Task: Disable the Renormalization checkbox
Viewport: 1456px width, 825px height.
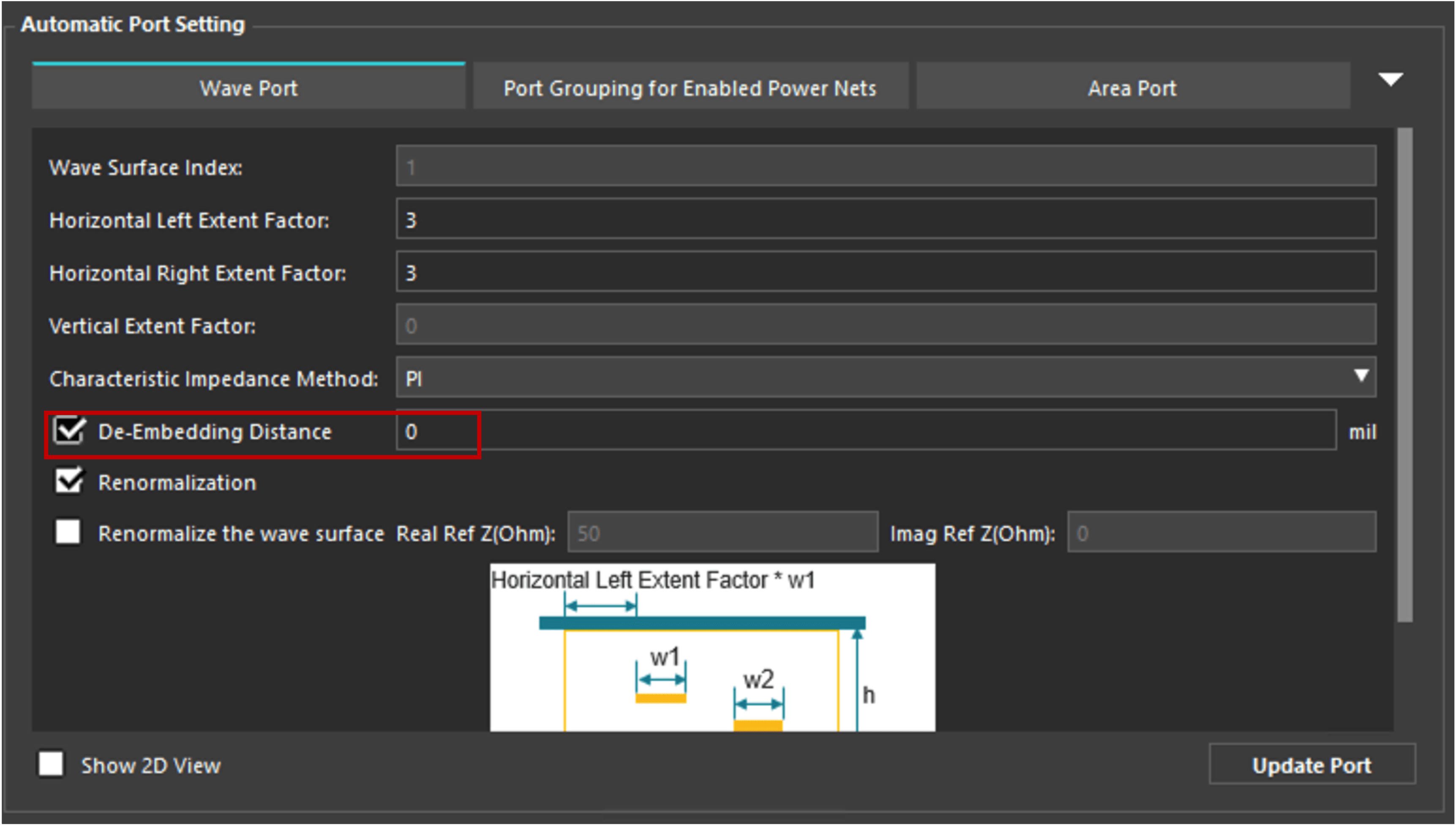Action: point(68,482)
